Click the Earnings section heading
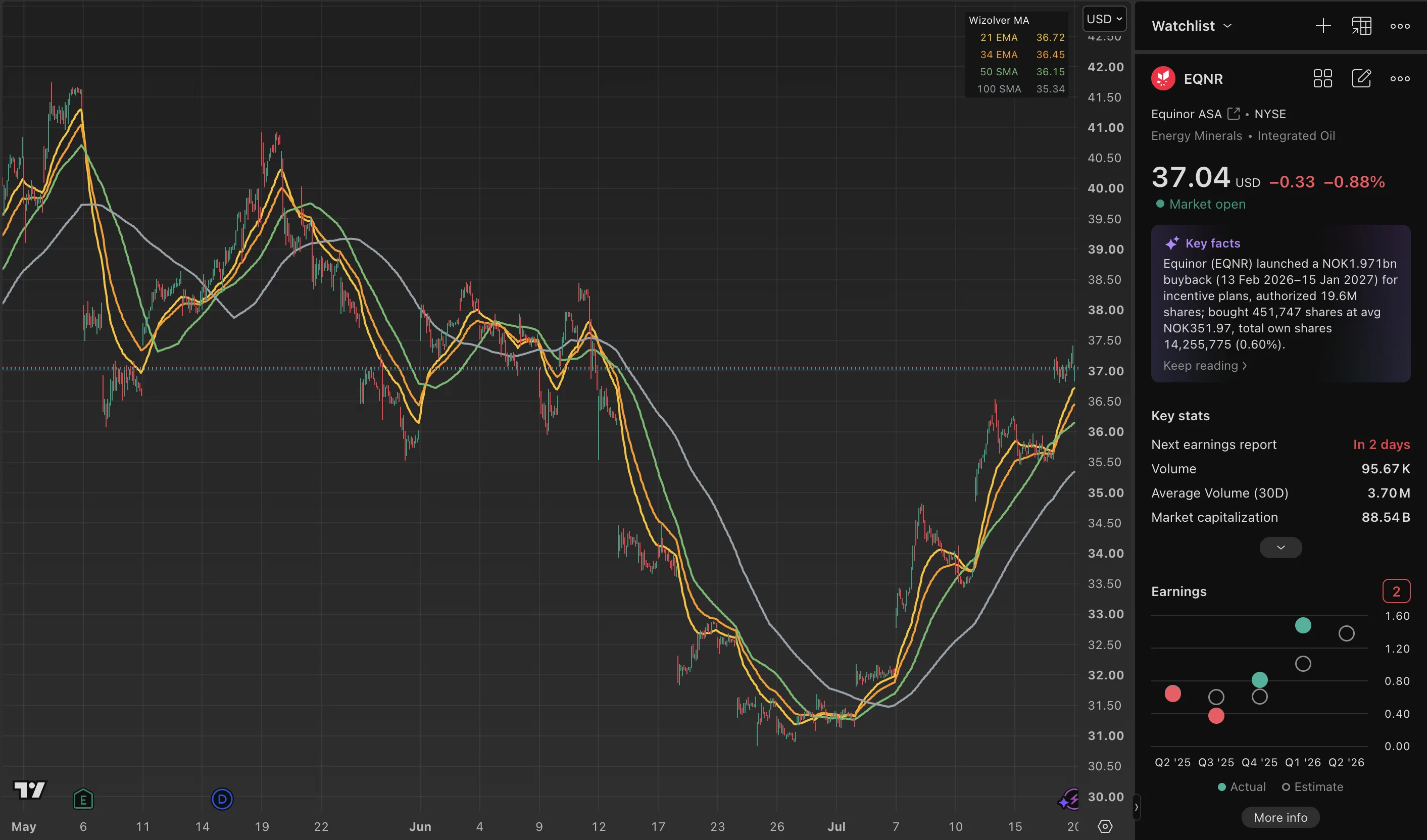 pos(1178,591)
